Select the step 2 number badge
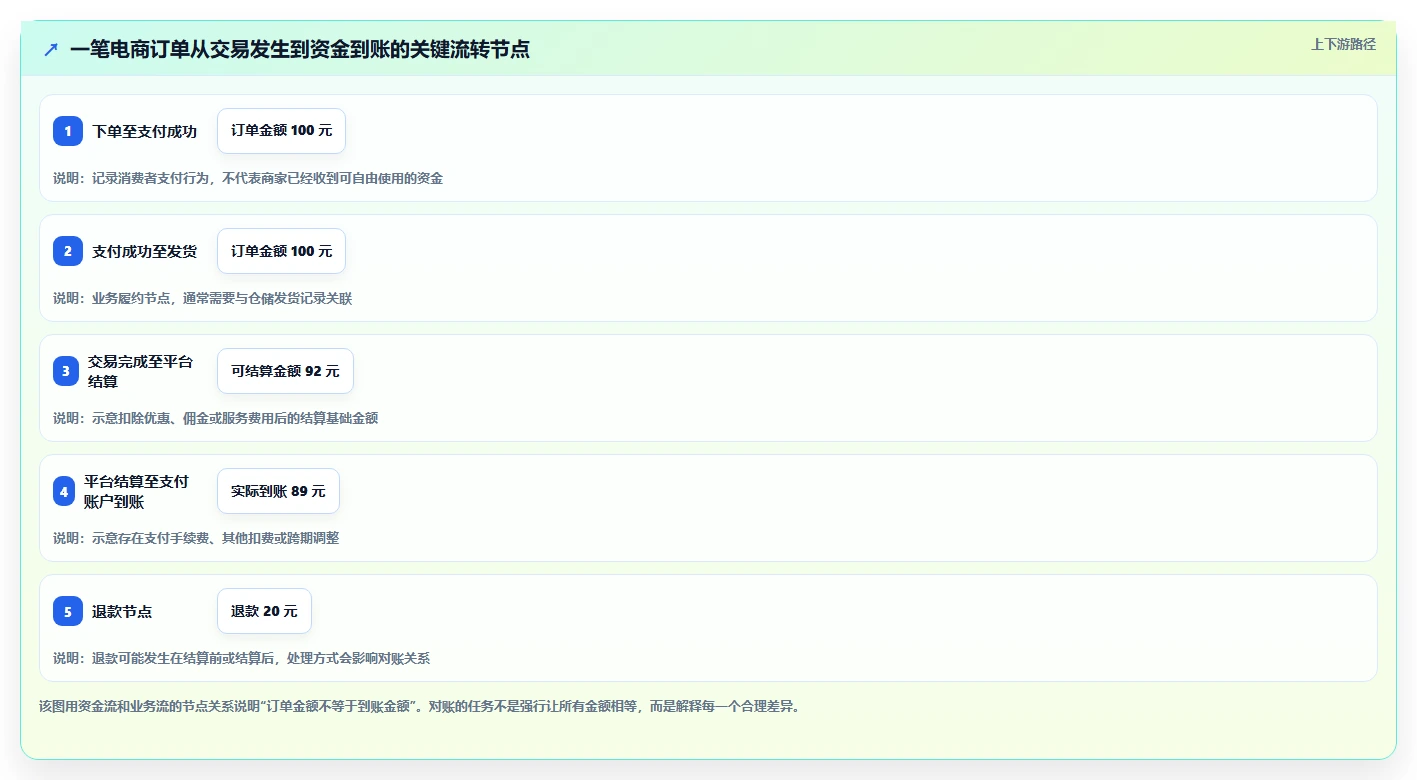Image resolution: width=1417 pixels, height=780 pixels. (x=68, y=251)
